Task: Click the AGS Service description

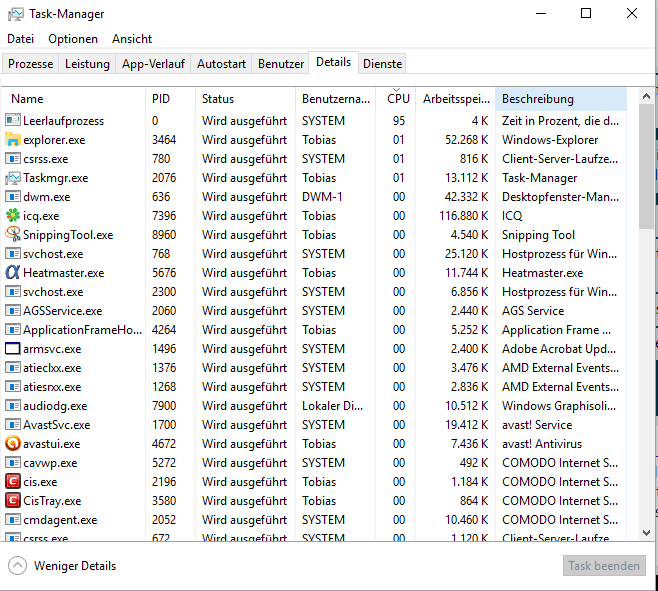Action: click(x=533, y=311)
